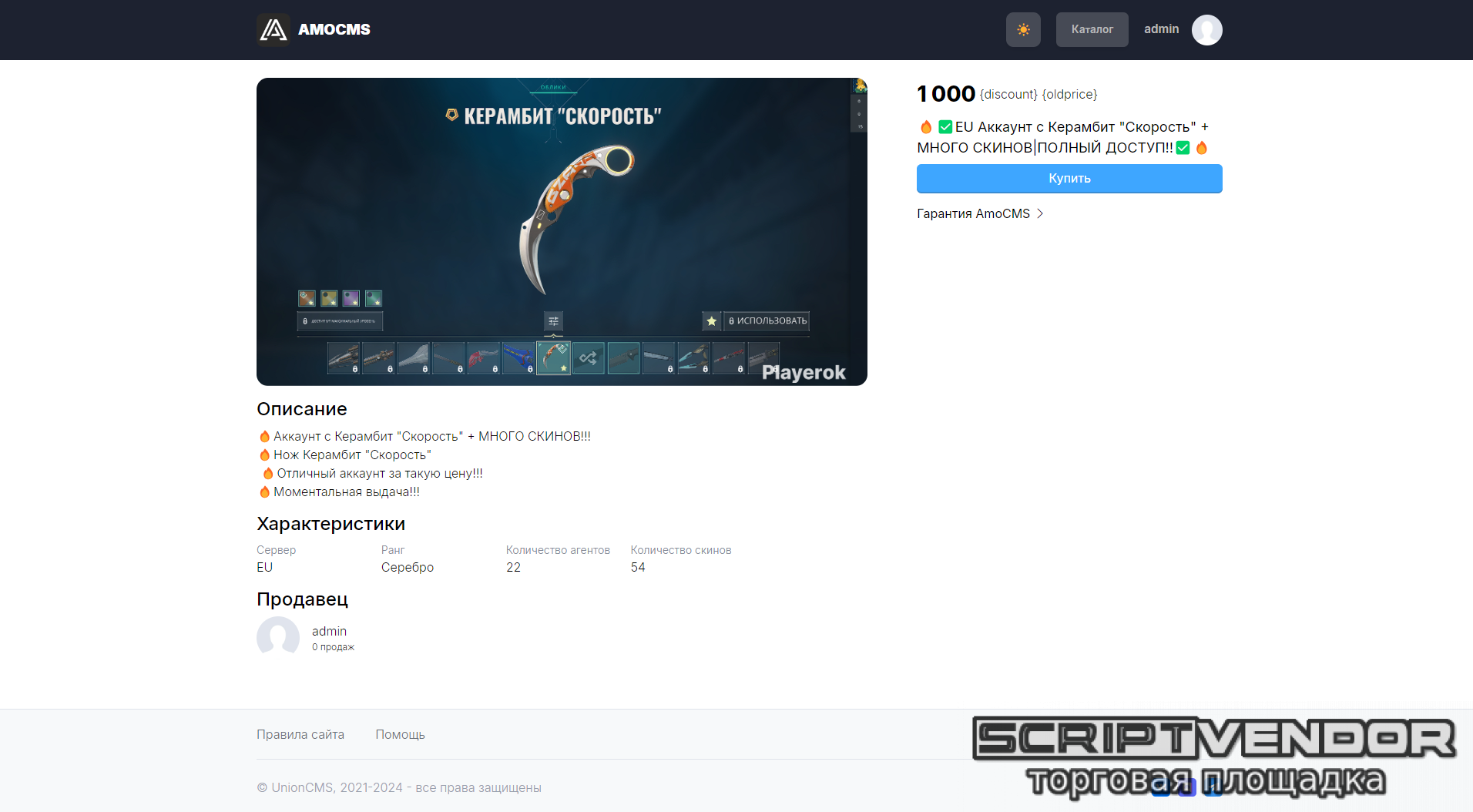1473x812 pixels.
Task: Select the skins count 54
Action: (638, 567)
